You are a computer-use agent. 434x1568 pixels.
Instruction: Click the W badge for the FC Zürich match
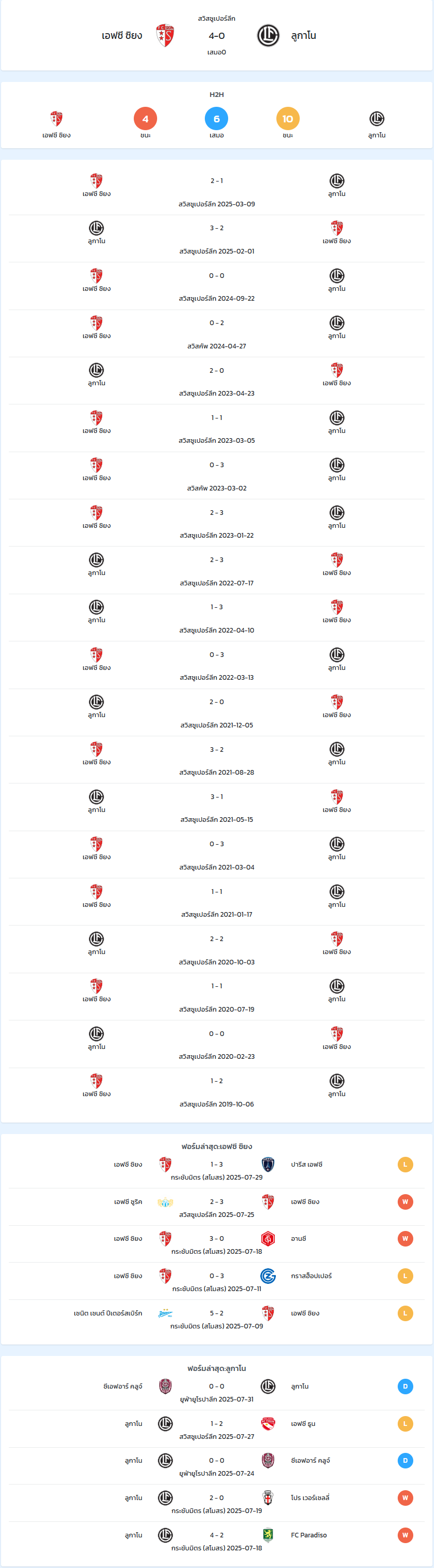click(405, 1201)
